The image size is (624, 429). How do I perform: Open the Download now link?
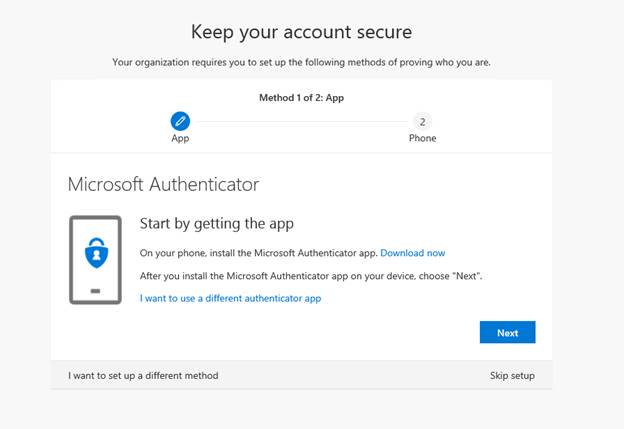(x=413, y=253)
